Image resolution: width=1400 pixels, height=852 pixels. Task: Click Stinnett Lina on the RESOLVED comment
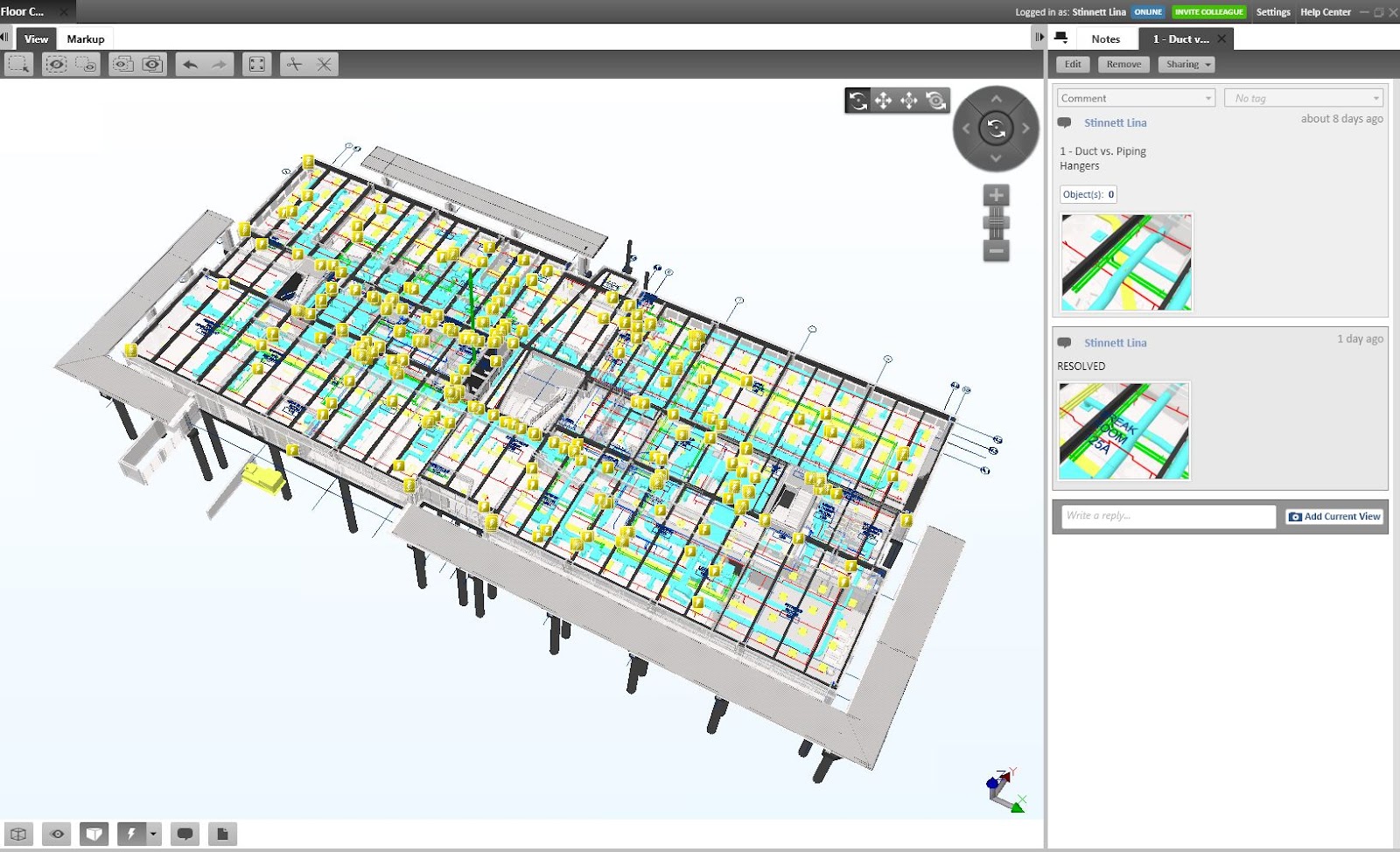(1115, 343)
